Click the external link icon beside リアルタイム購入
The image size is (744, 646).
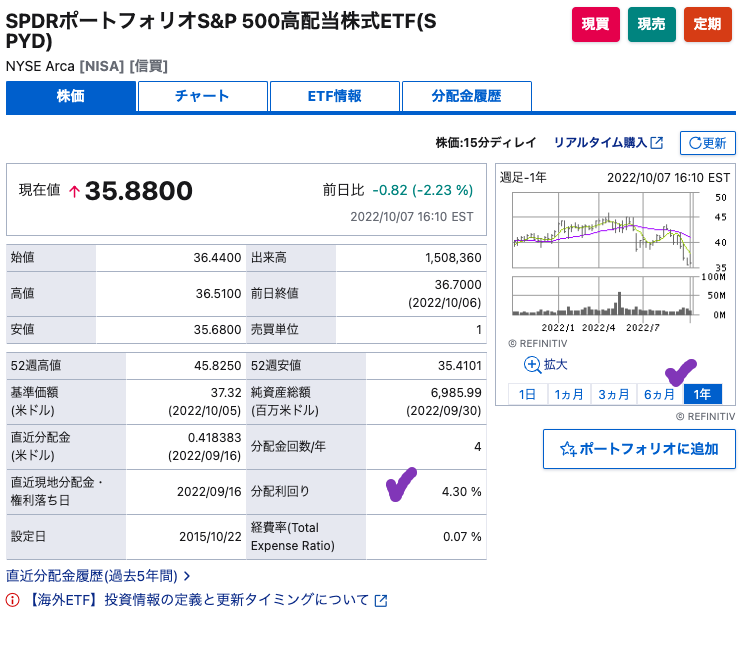click(657, 142)
